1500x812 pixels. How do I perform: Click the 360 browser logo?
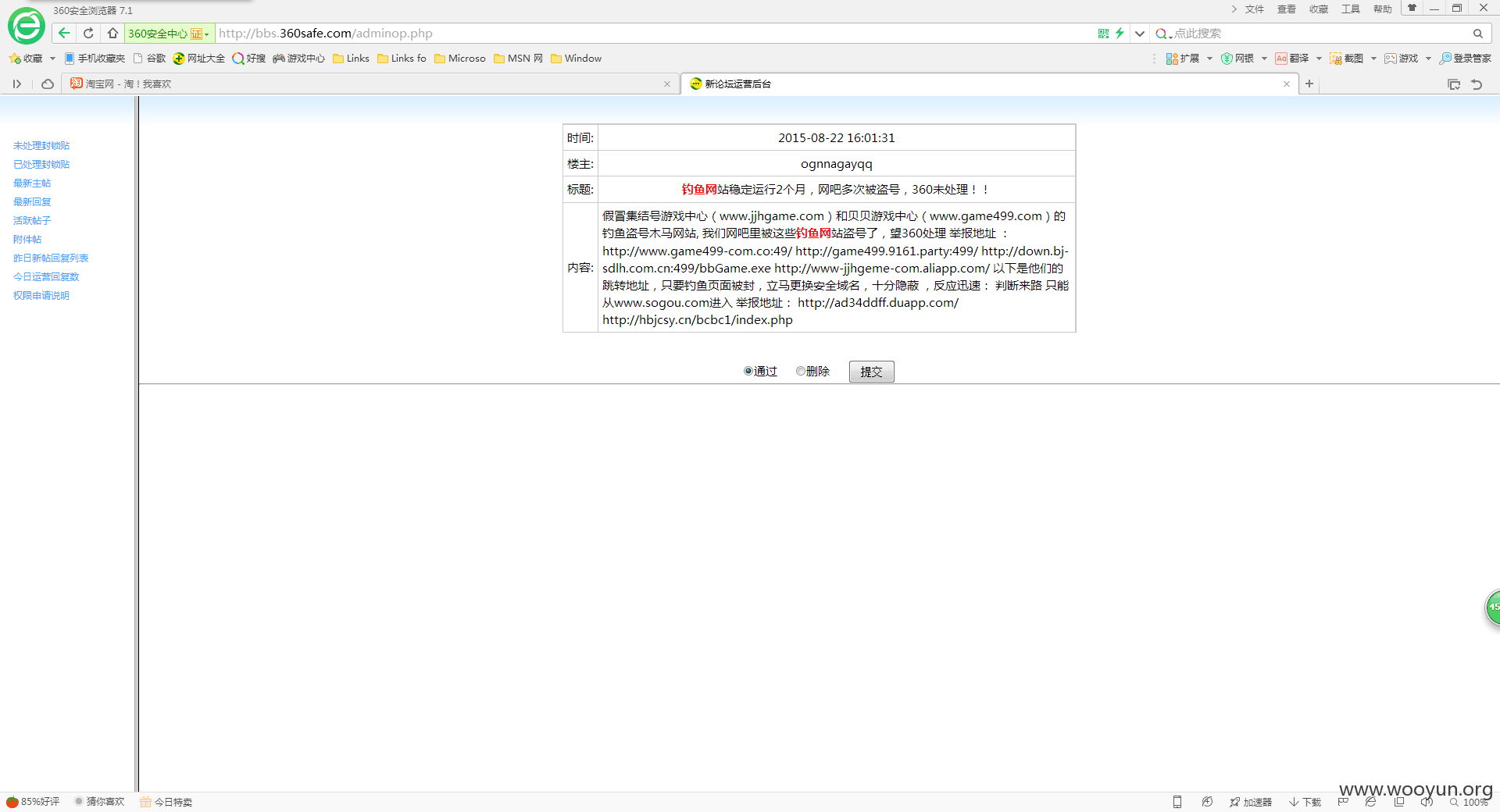click(x=27, y=27)
